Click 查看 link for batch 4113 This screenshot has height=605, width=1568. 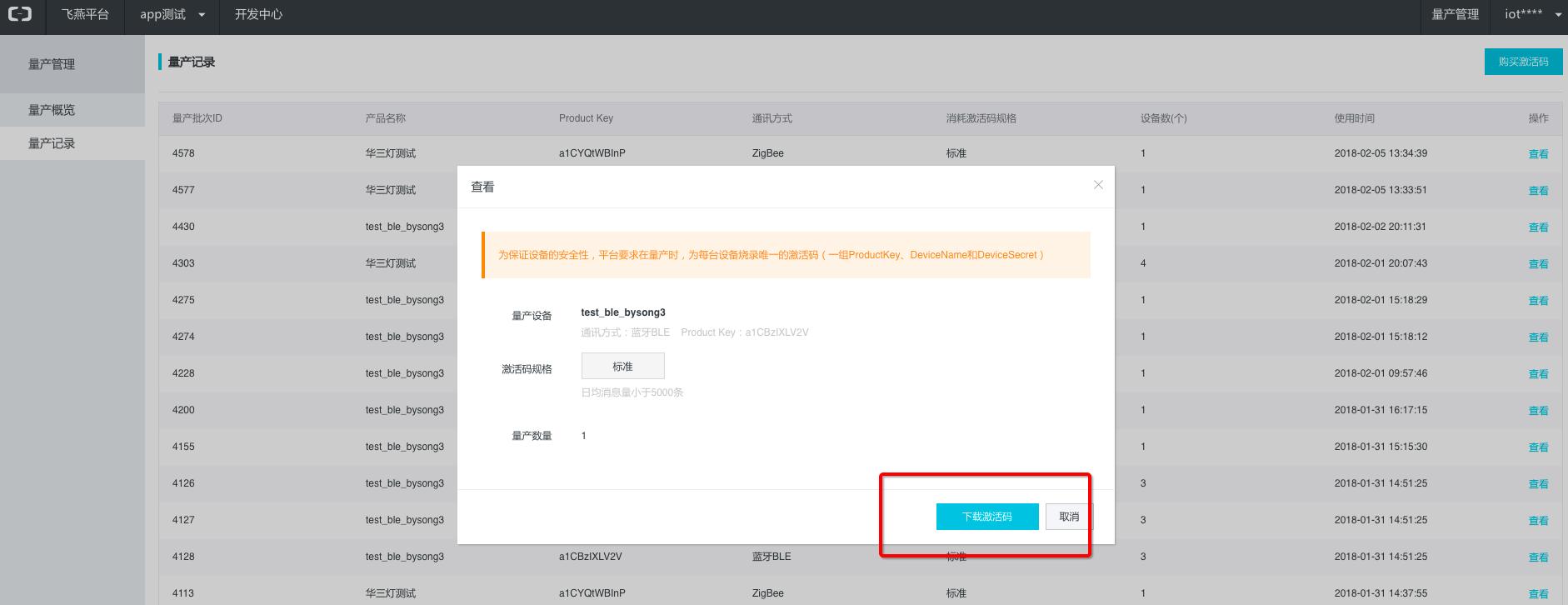click(x=1538, y=594)
